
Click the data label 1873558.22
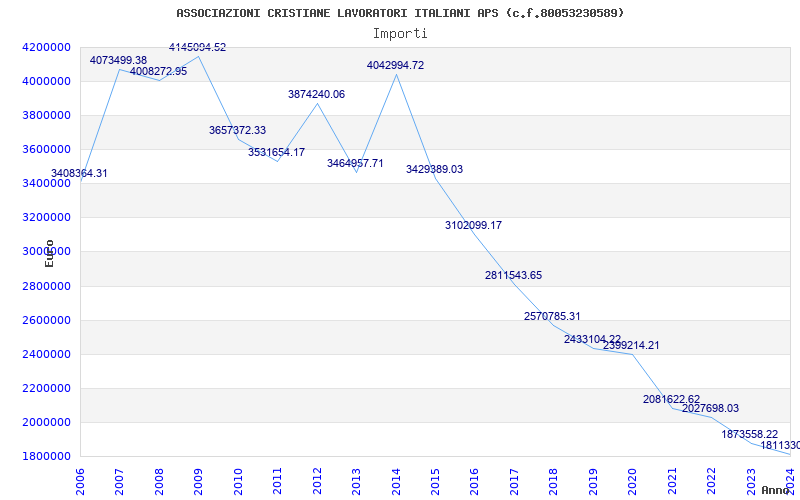pyautogui.click(x=749, y=435)
